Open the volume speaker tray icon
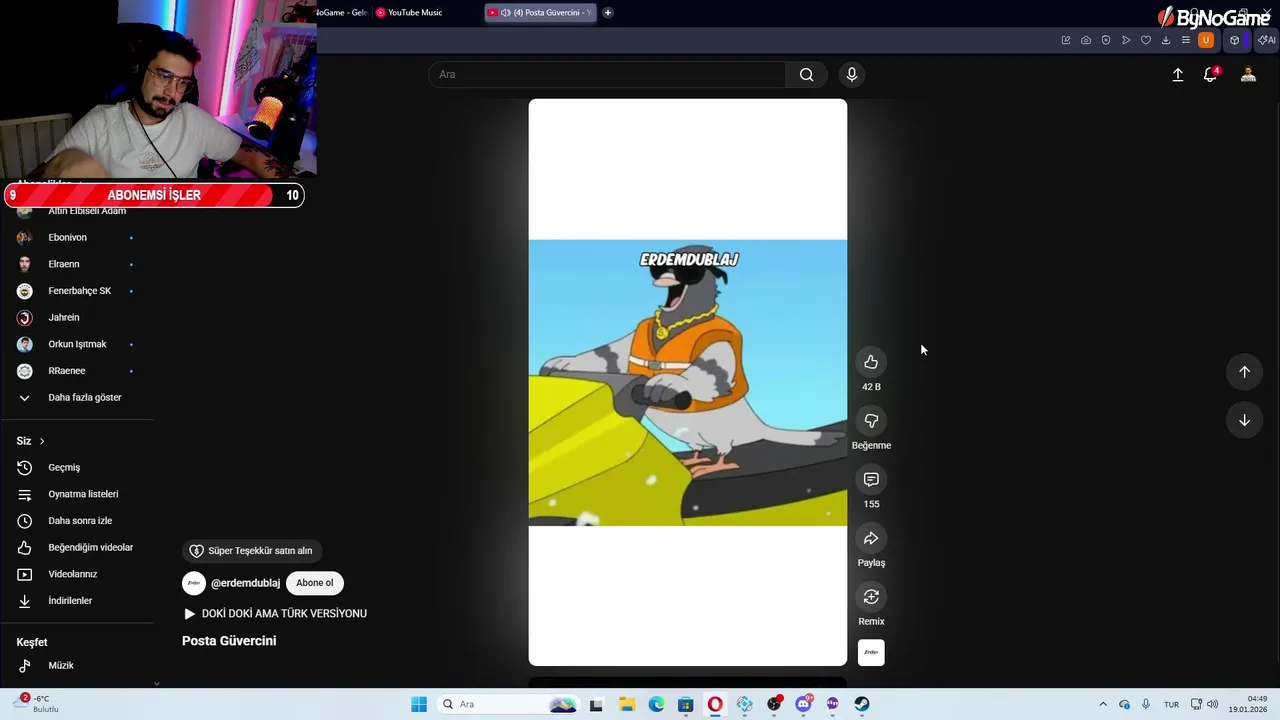The width and height of the screenshot is (1280, 720). point(1212,704)
